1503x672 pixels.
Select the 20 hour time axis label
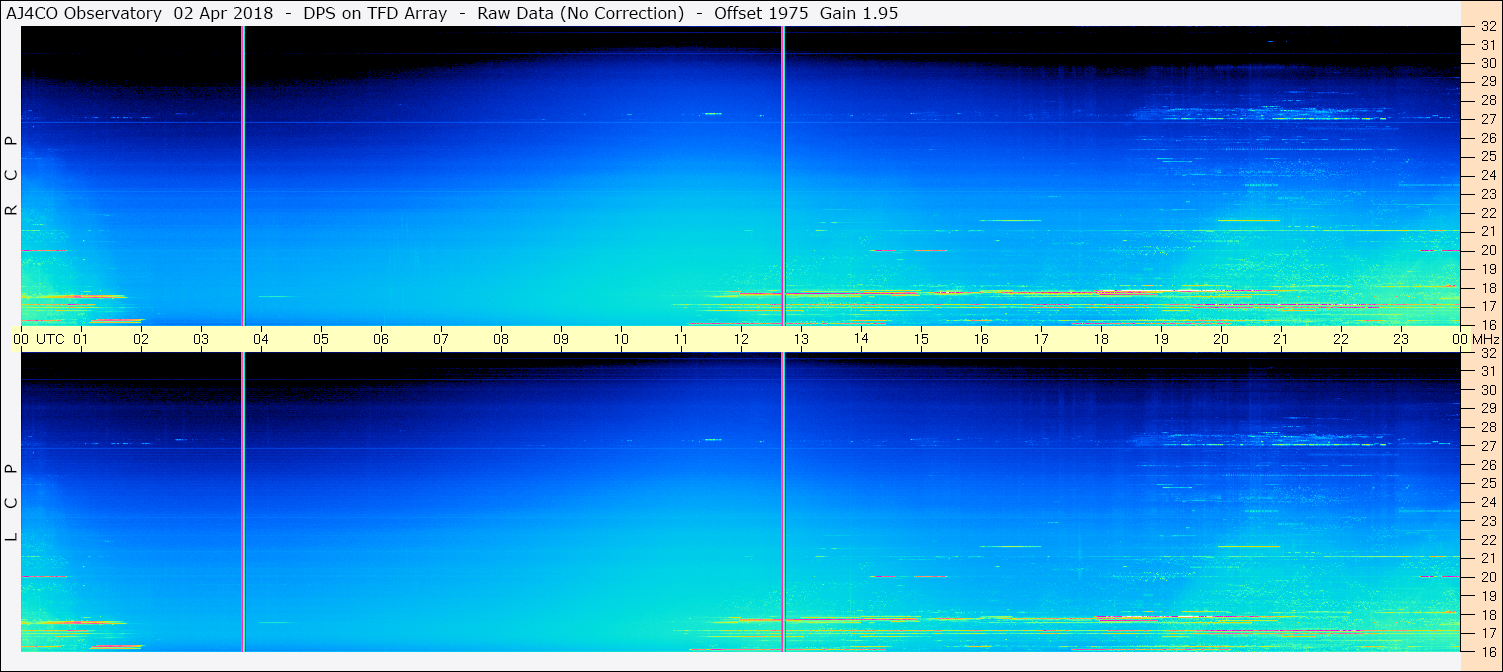pos(1221,339)
